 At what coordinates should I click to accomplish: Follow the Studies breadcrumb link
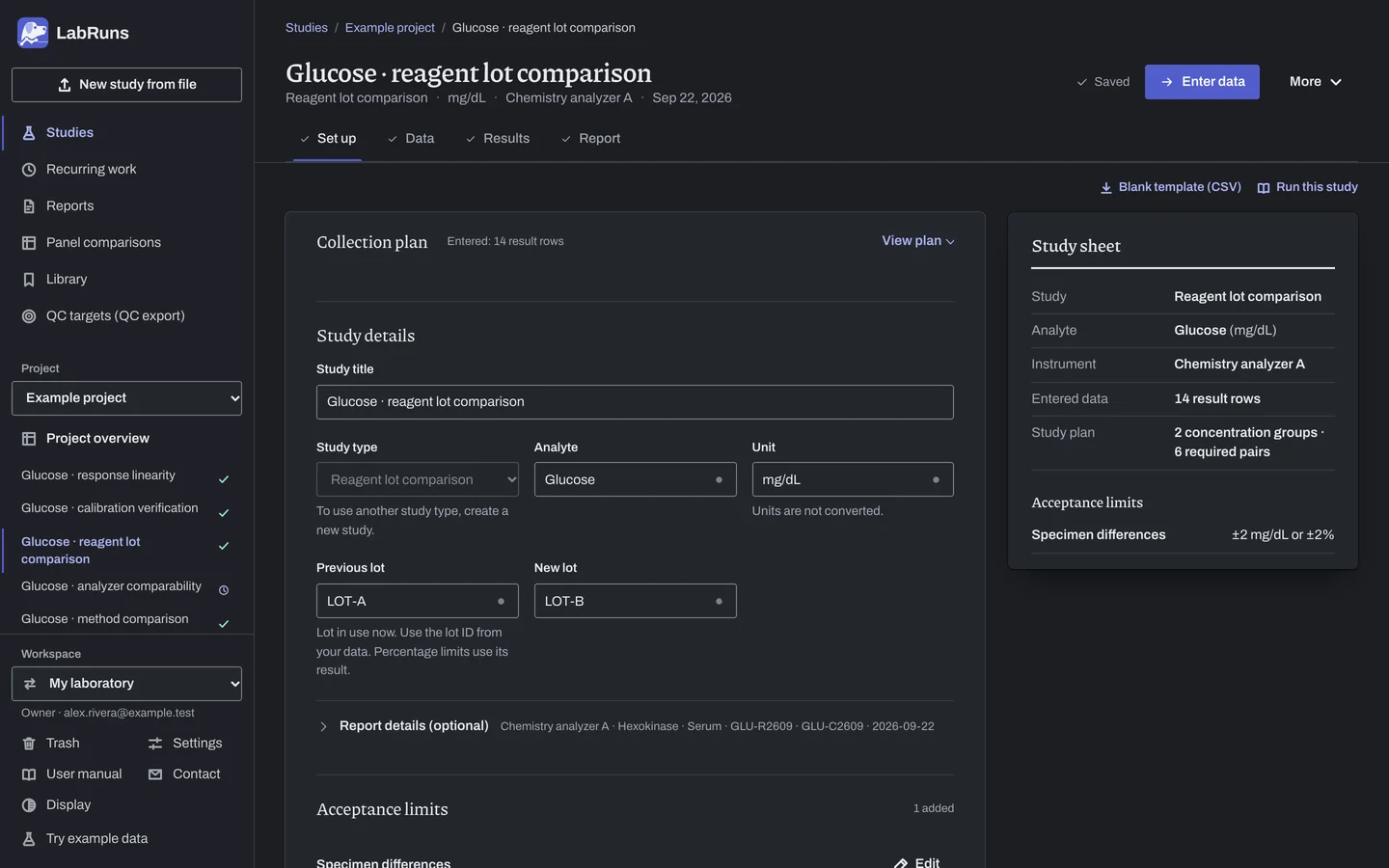(307, 28)
